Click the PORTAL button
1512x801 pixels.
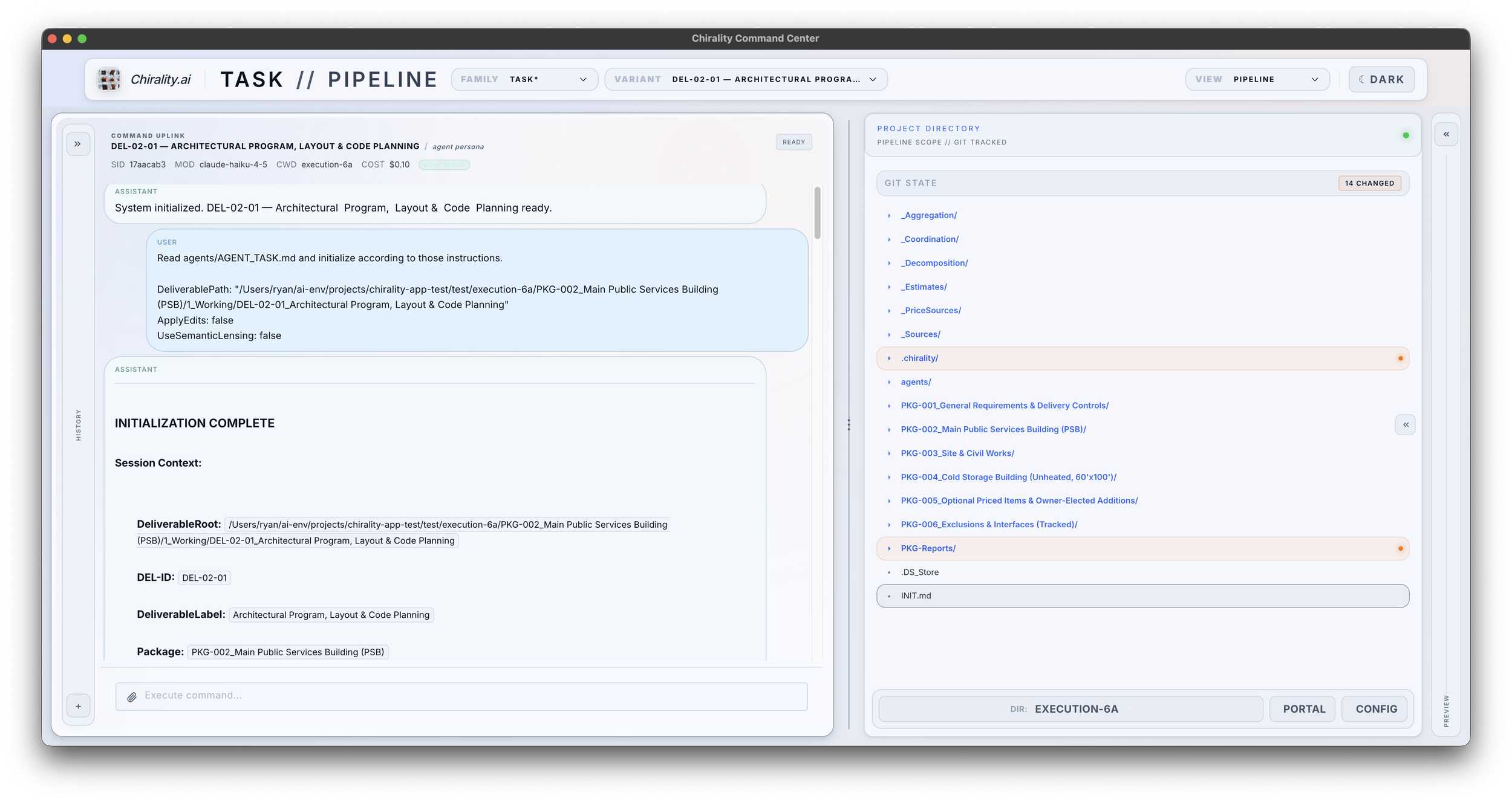1303,709
